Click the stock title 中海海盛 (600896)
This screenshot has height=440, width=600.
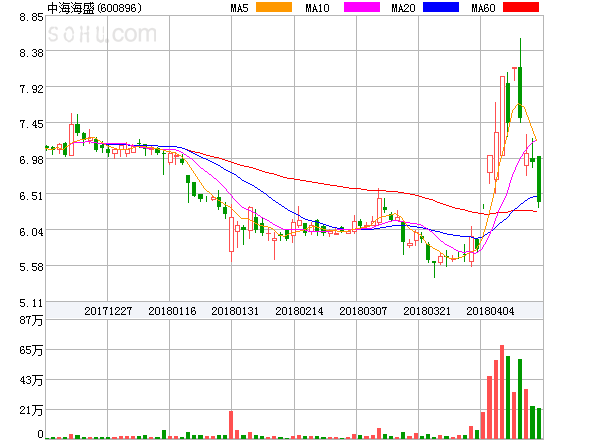(x=94, y=8)
